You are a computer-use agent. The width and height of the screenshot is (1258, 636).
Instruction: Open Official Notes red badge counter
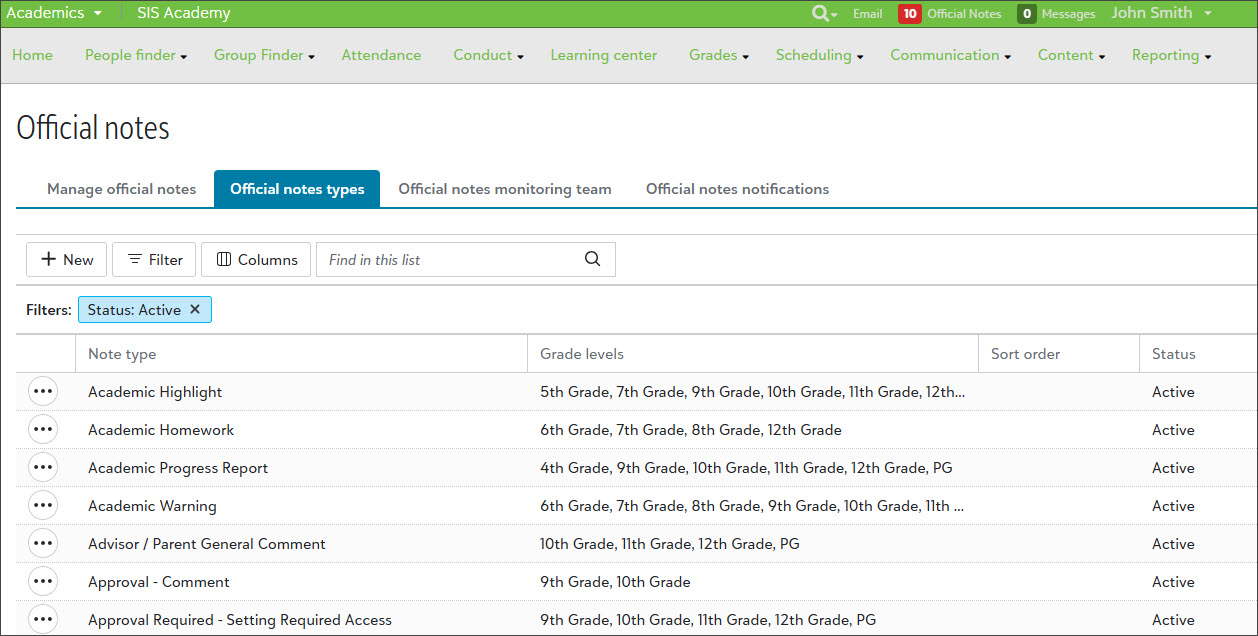[909, 14]
